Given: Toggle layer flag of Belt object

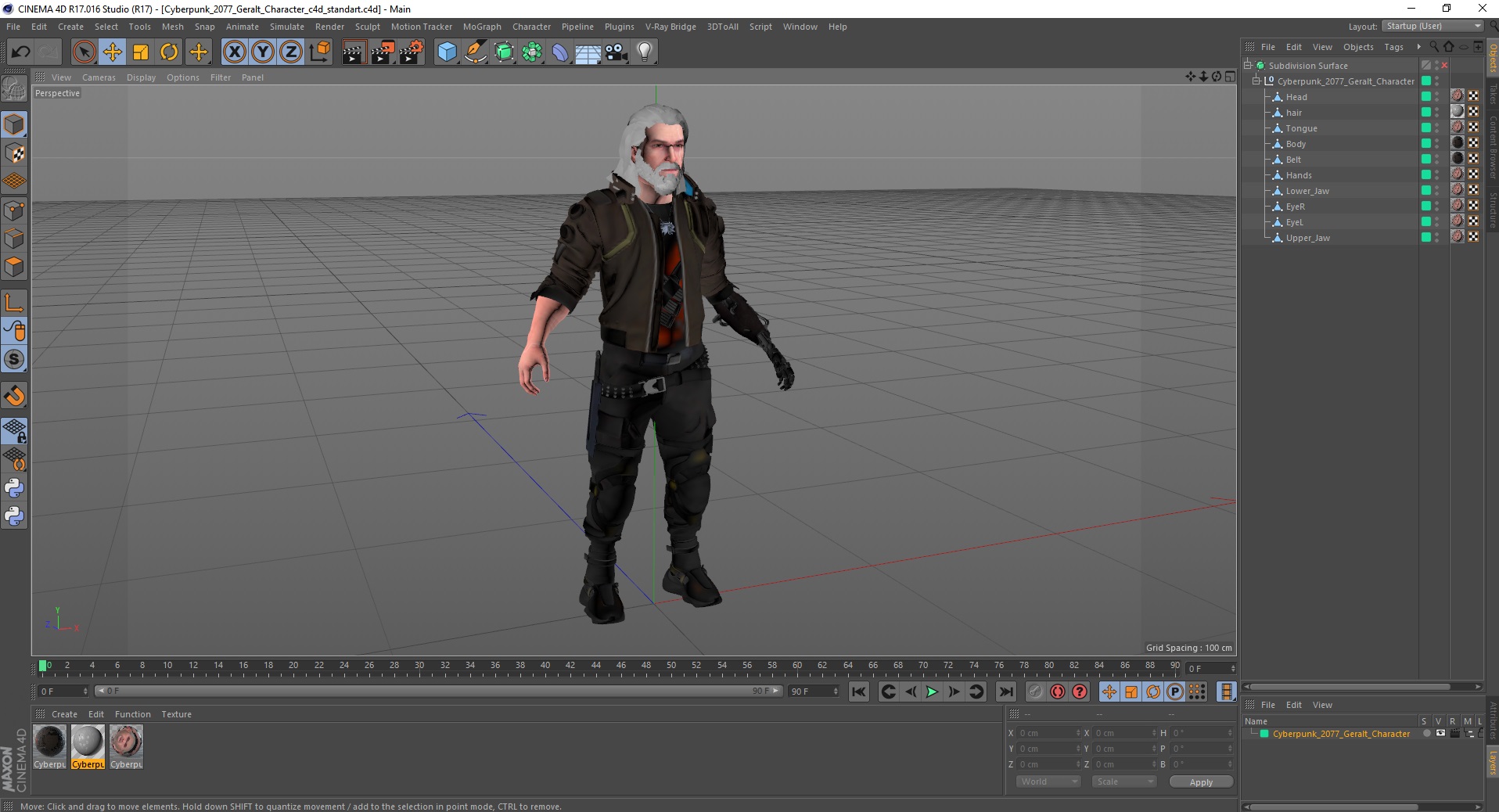Looking at the screenshot, I should [1426, 160].
